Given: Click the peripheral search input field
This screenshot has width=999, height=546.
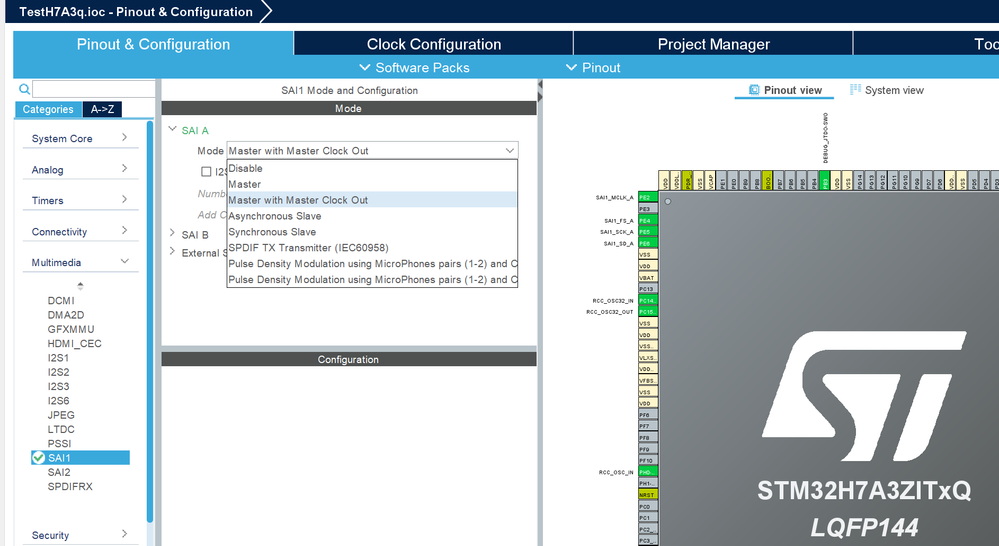Looking at the screenshot, I should pos(94,89).
